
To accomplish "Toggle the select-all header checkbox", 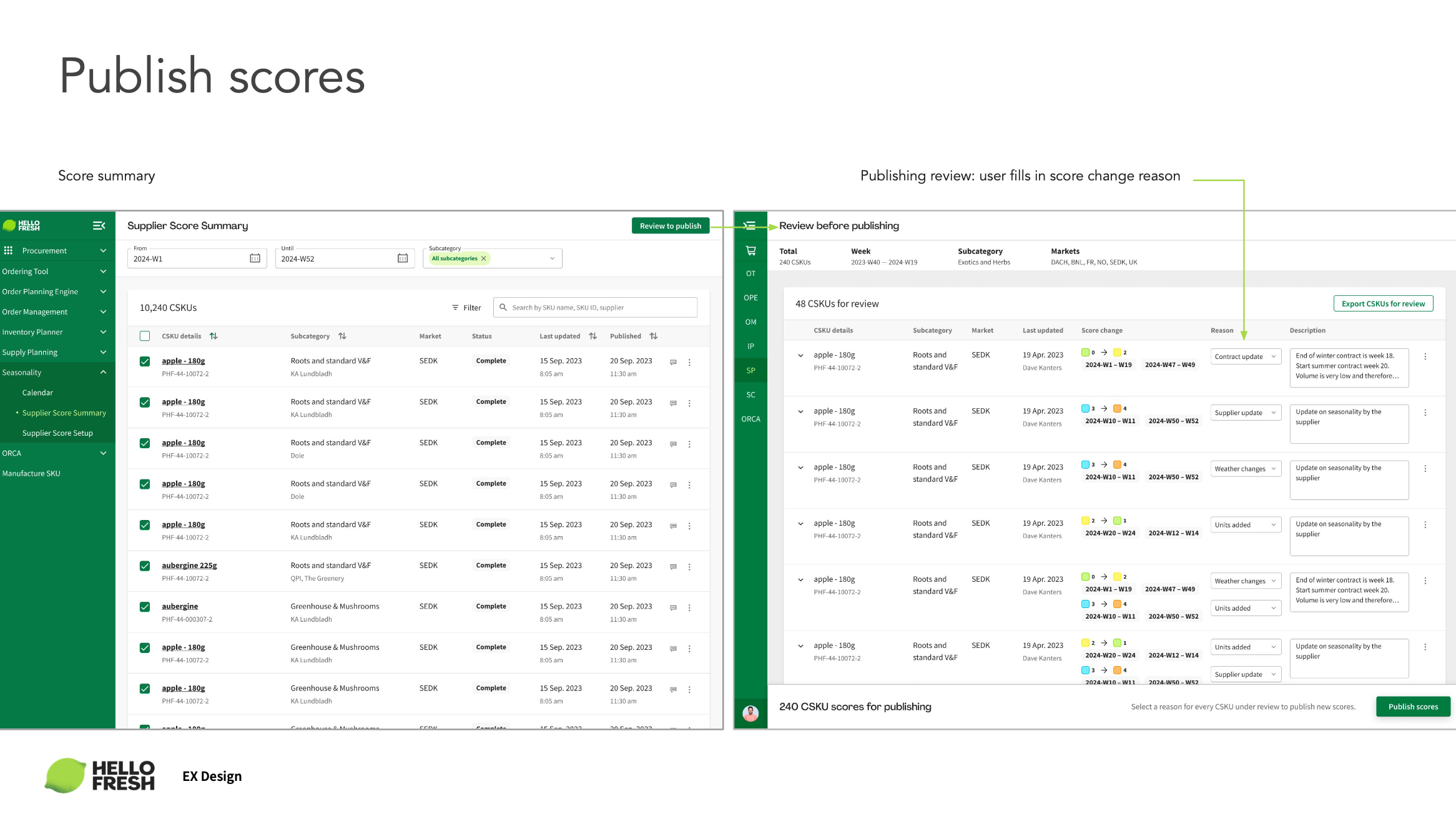I will [x=145, y=336].
